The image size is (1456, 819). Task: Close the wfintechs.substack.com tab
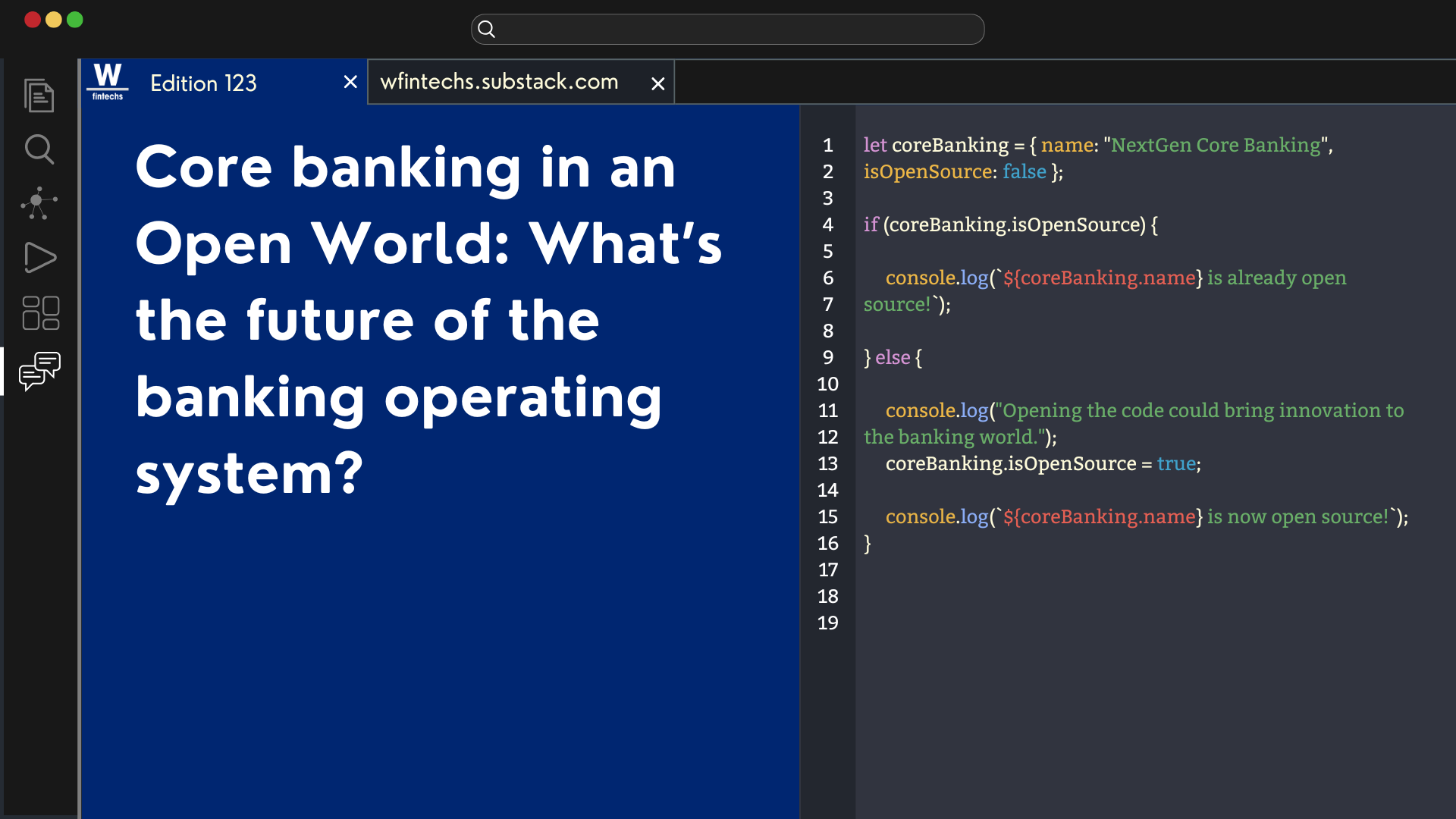[657, 83]
